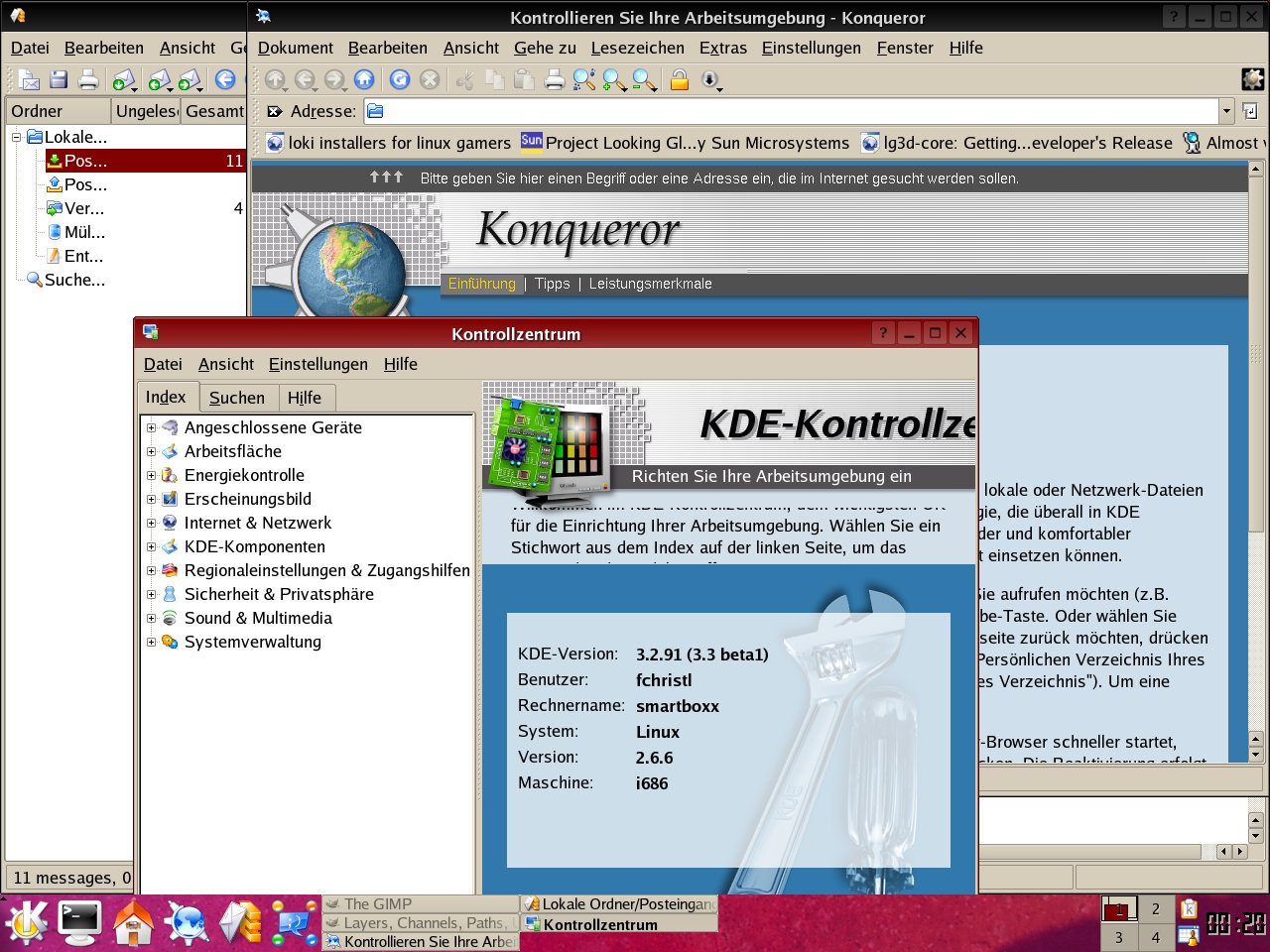Click Konqueror's Forward navigation button
Screen dimensions: 1270x952
coord(335,80)
